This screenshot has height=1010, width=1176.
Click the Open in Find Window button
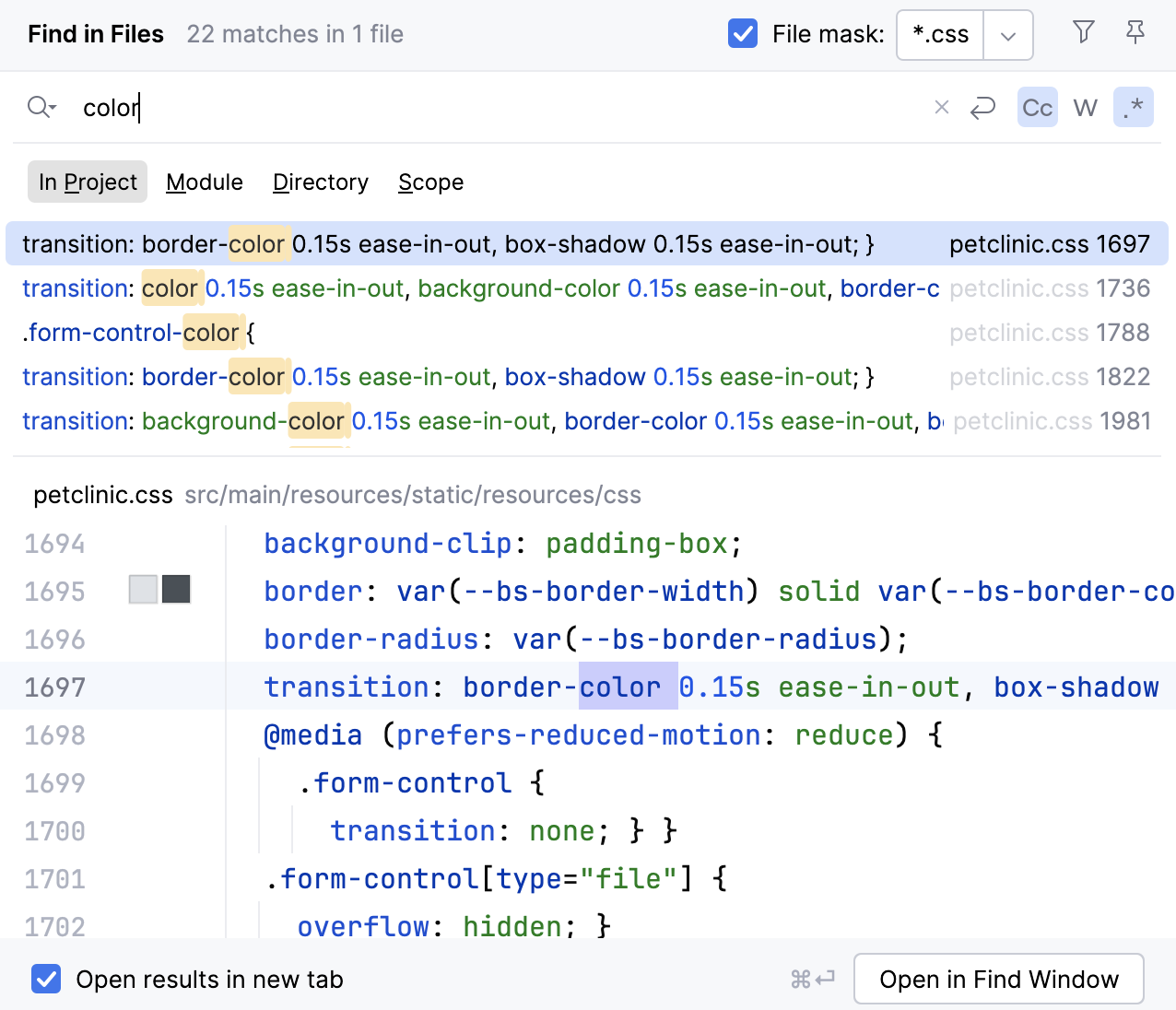coord(998,979)
